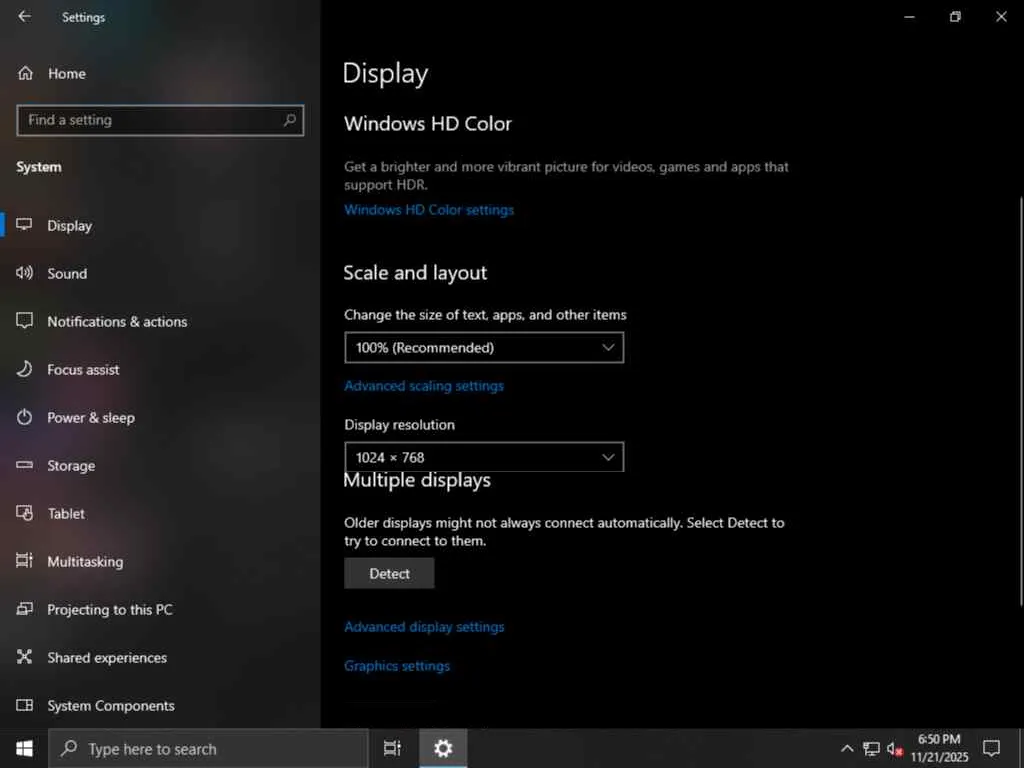Click the Multitasking icon in sidebar

point(24,561)
